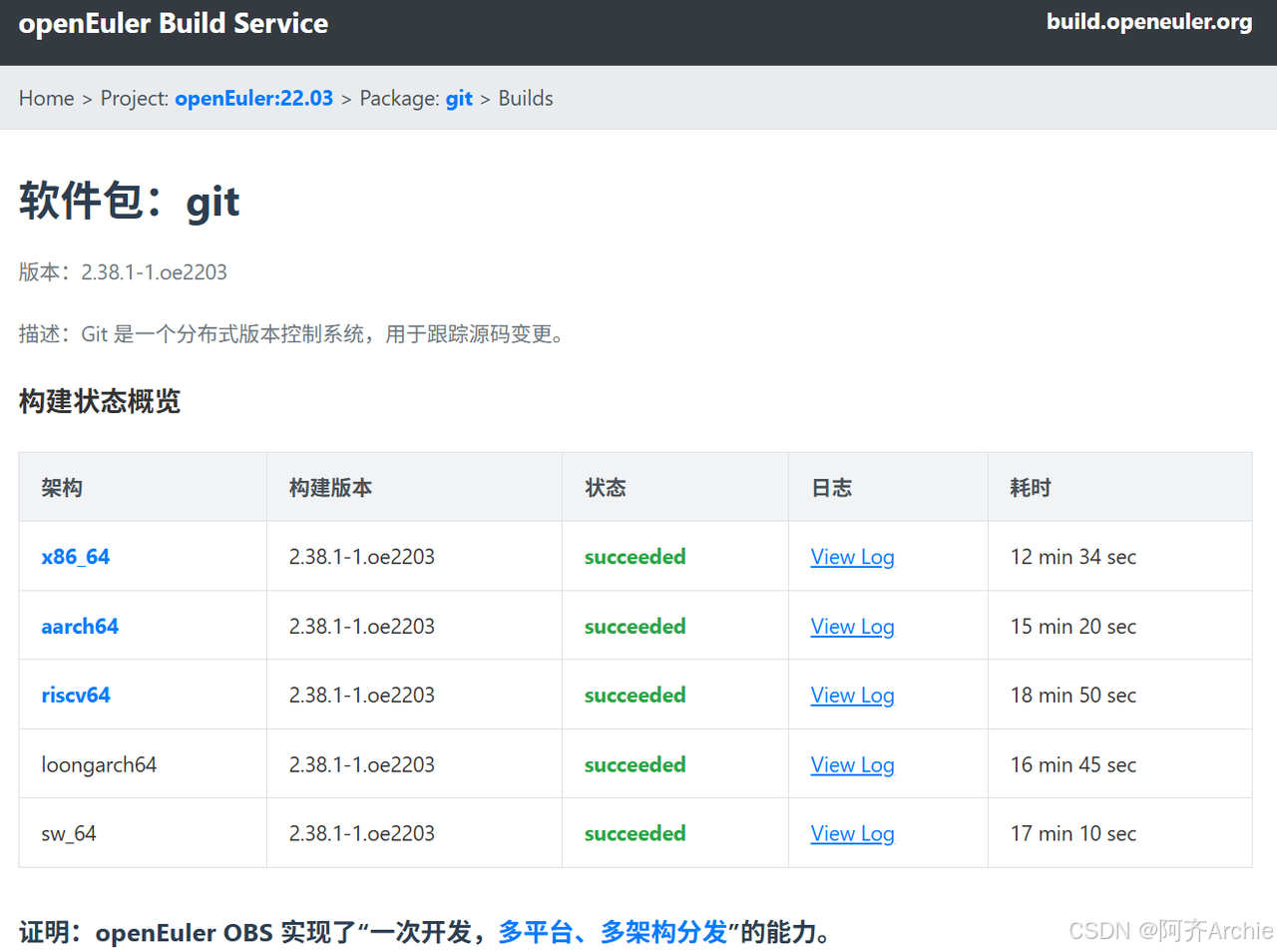
Task: Click the Builds breadcrumb item
Action: [x=526, y=98]
